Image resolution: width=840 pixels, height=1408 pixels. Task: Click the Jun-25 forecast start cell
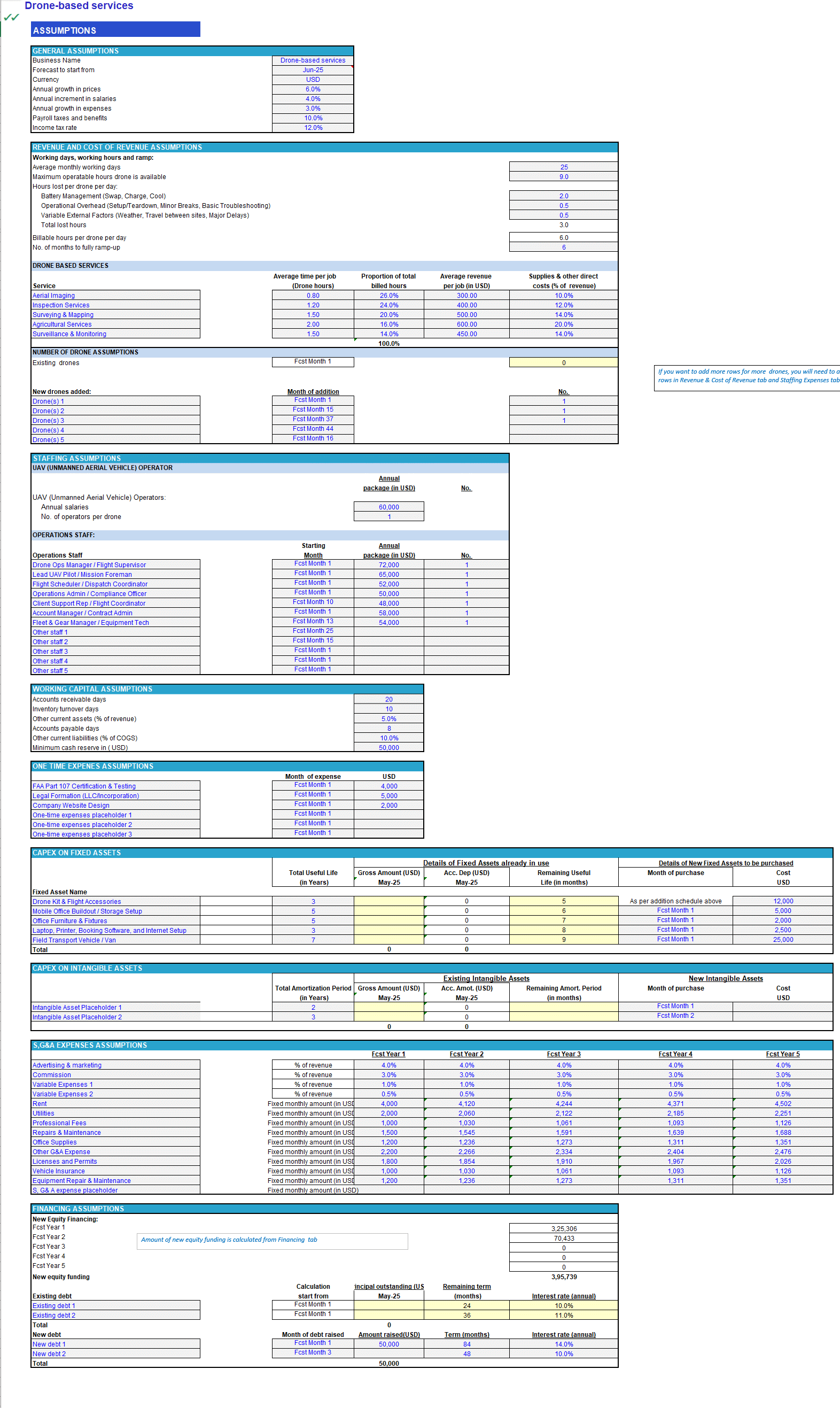pyautogui.click(x=313, y=70)
